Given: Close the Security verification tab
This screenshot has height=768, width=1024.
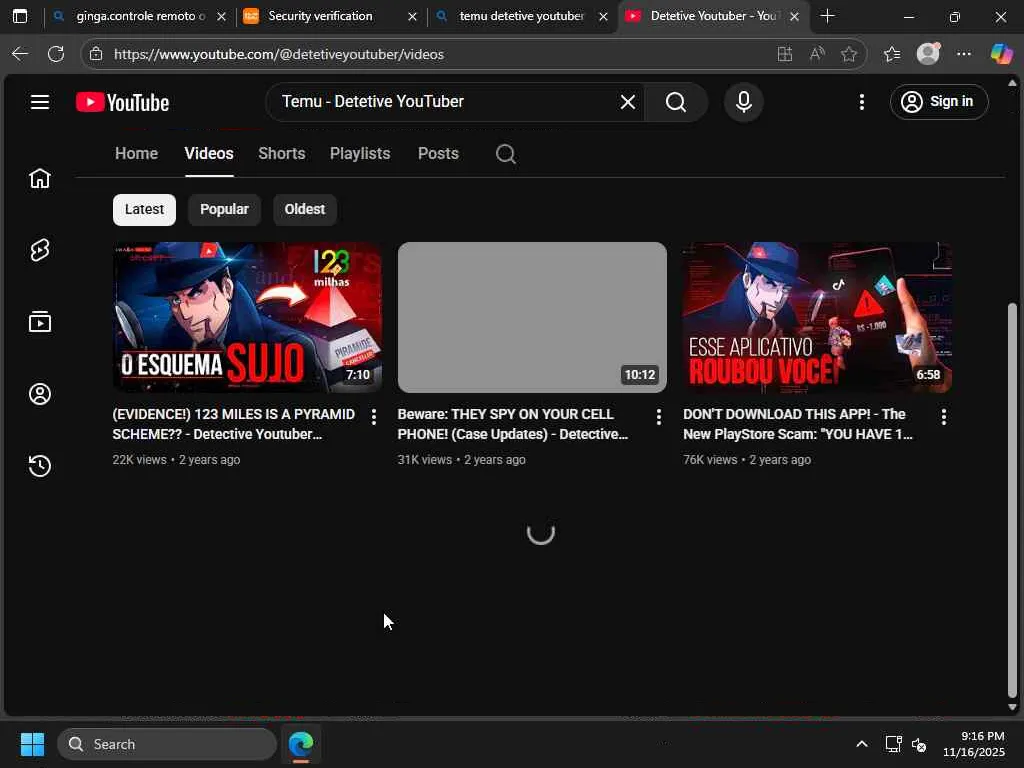Looking at the screenshot, I should [412, 16].
